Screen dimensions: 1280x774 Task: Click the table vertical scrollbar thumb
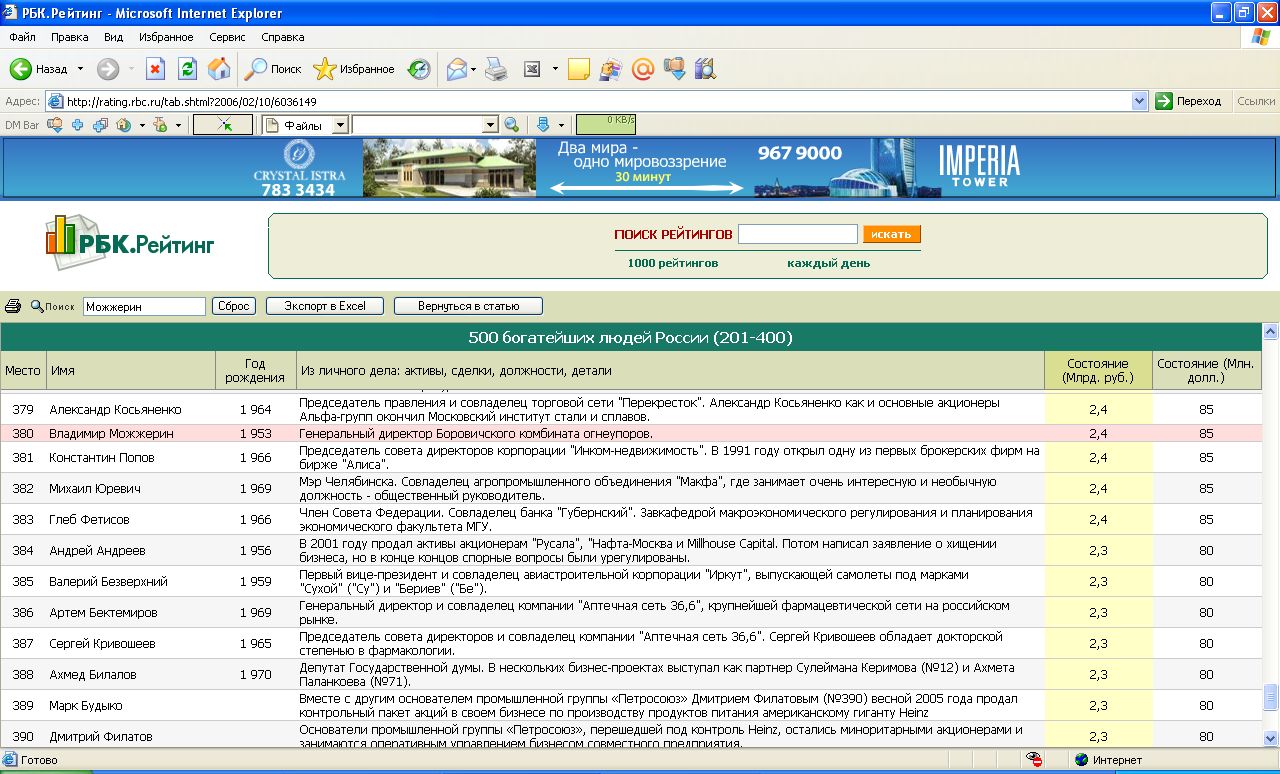coord(1270,696)
